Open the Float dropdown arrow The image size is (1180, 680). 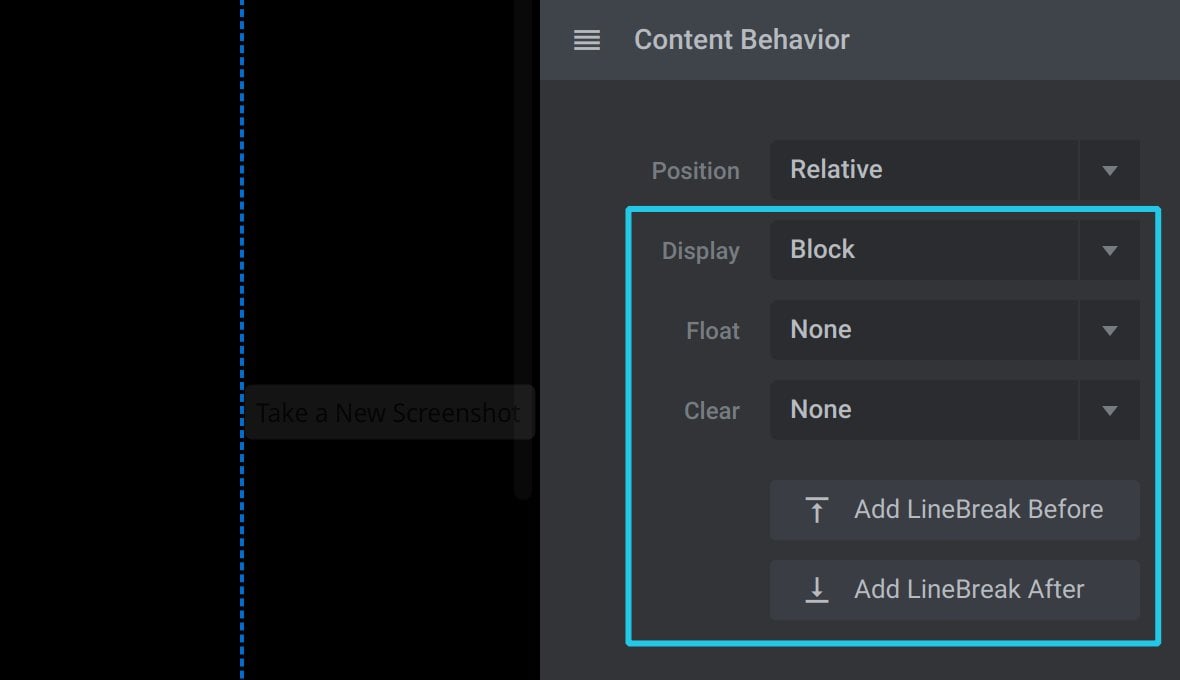1109,330
